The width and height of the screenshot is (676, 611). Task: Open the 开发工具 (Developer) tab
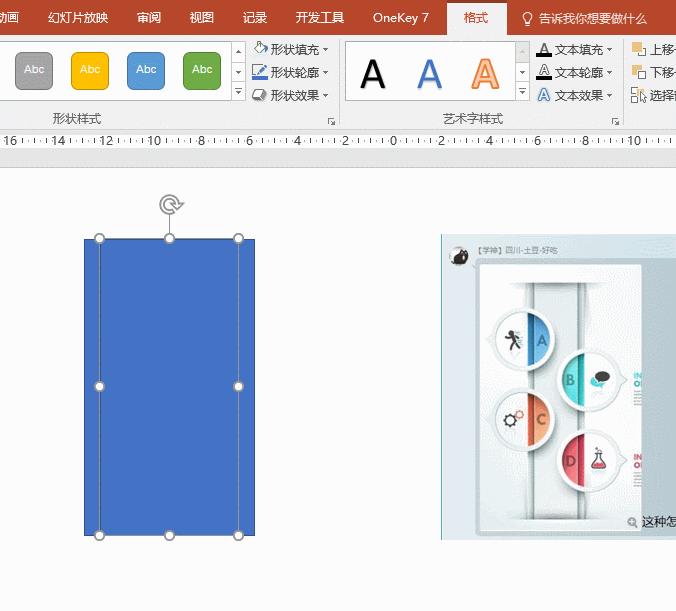coord(319,18)
